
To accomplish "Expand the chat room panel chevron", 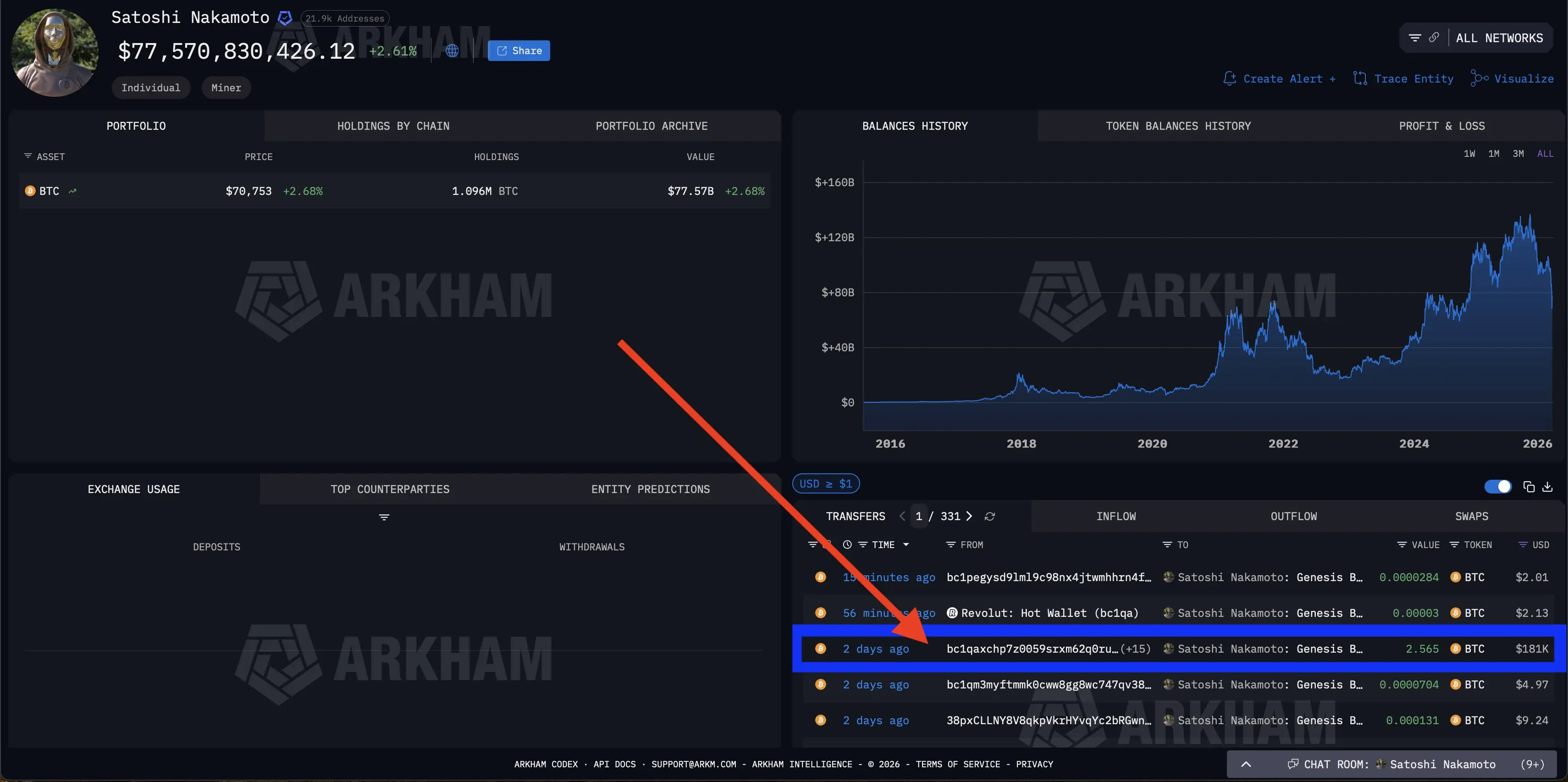I will click(x=1246, y=764).
